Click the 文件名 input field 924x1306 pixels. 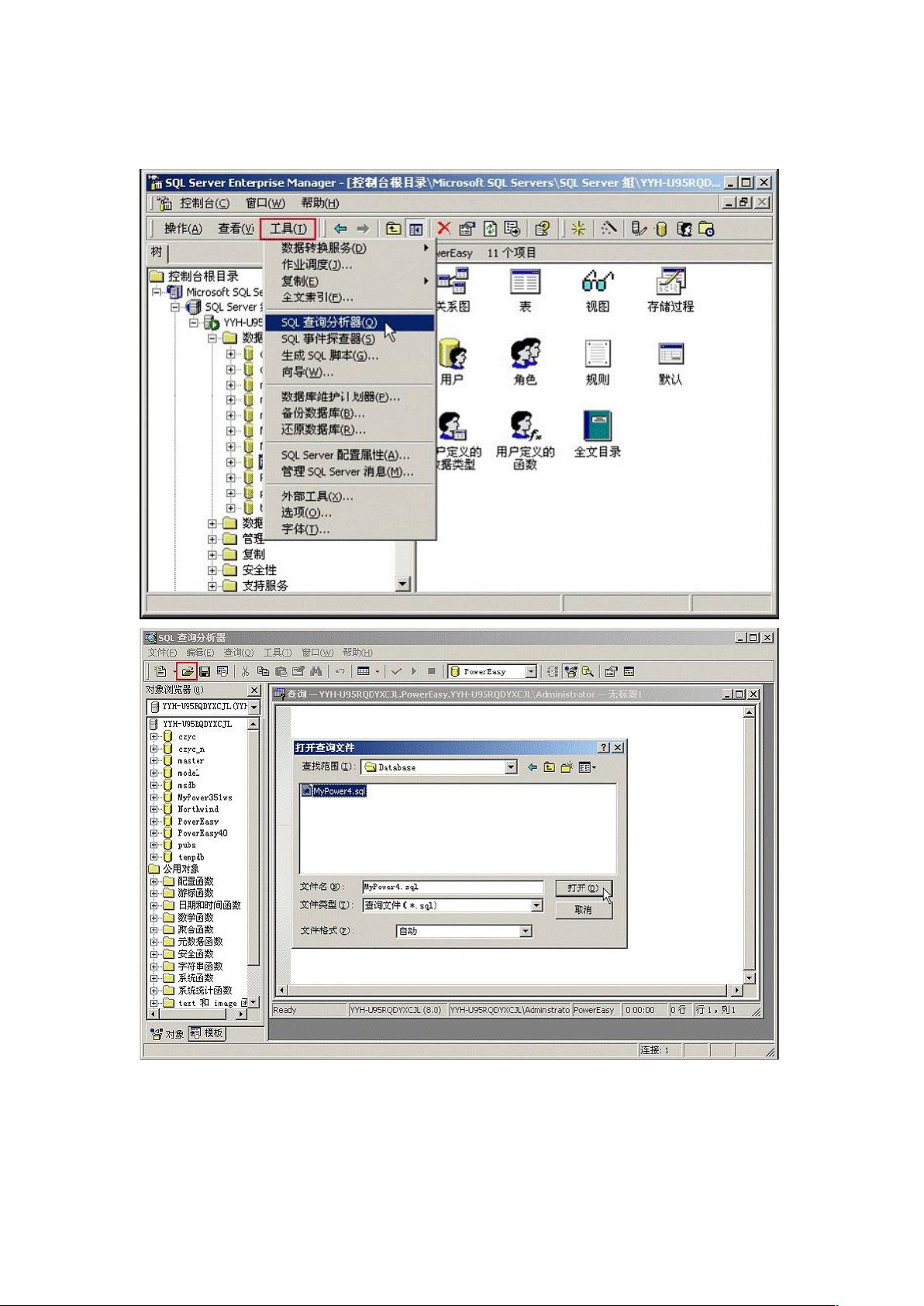point(453,887)
